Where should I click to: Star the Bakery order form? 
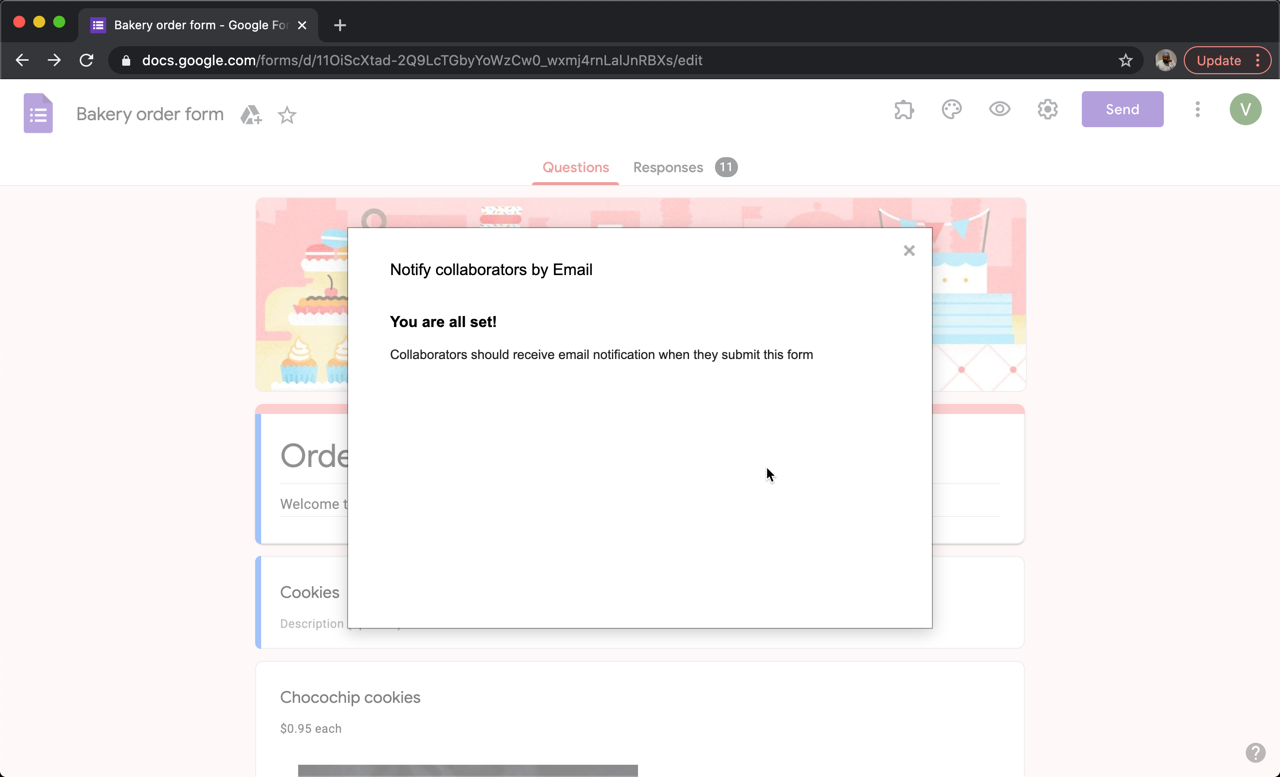click(287, 115)
